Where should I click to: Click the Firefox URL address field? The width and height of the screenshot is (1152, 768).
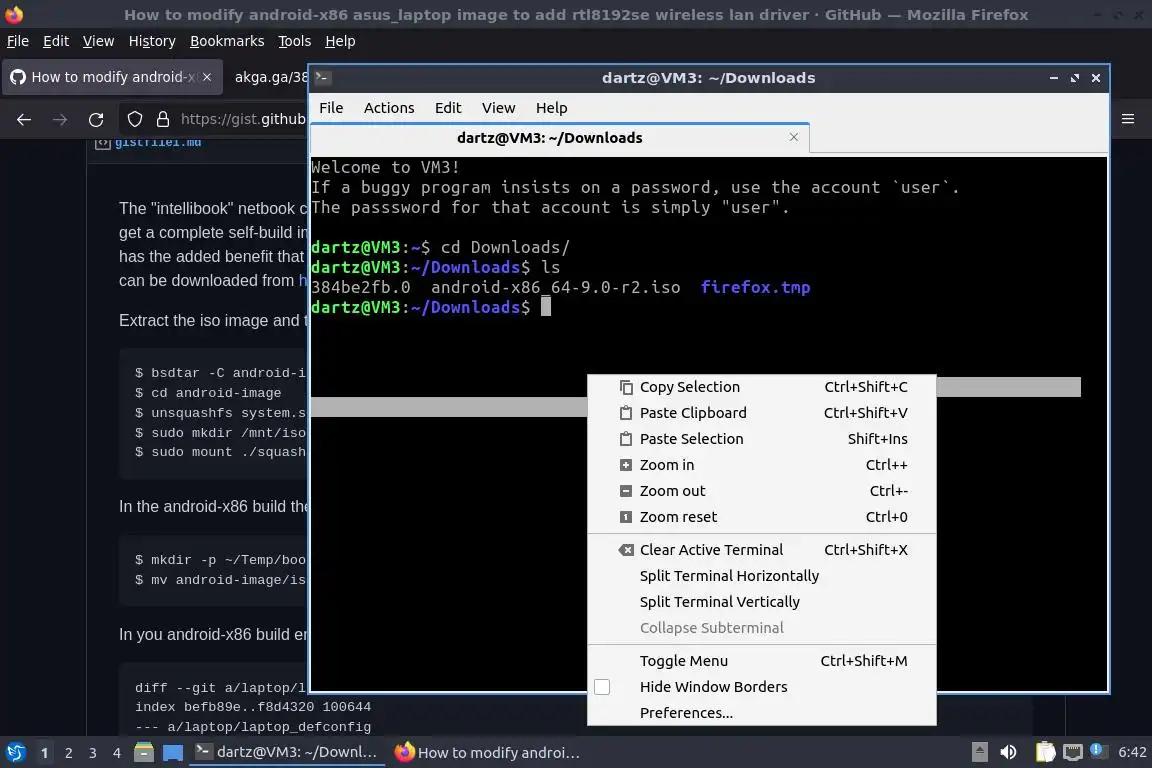(242, 119)
